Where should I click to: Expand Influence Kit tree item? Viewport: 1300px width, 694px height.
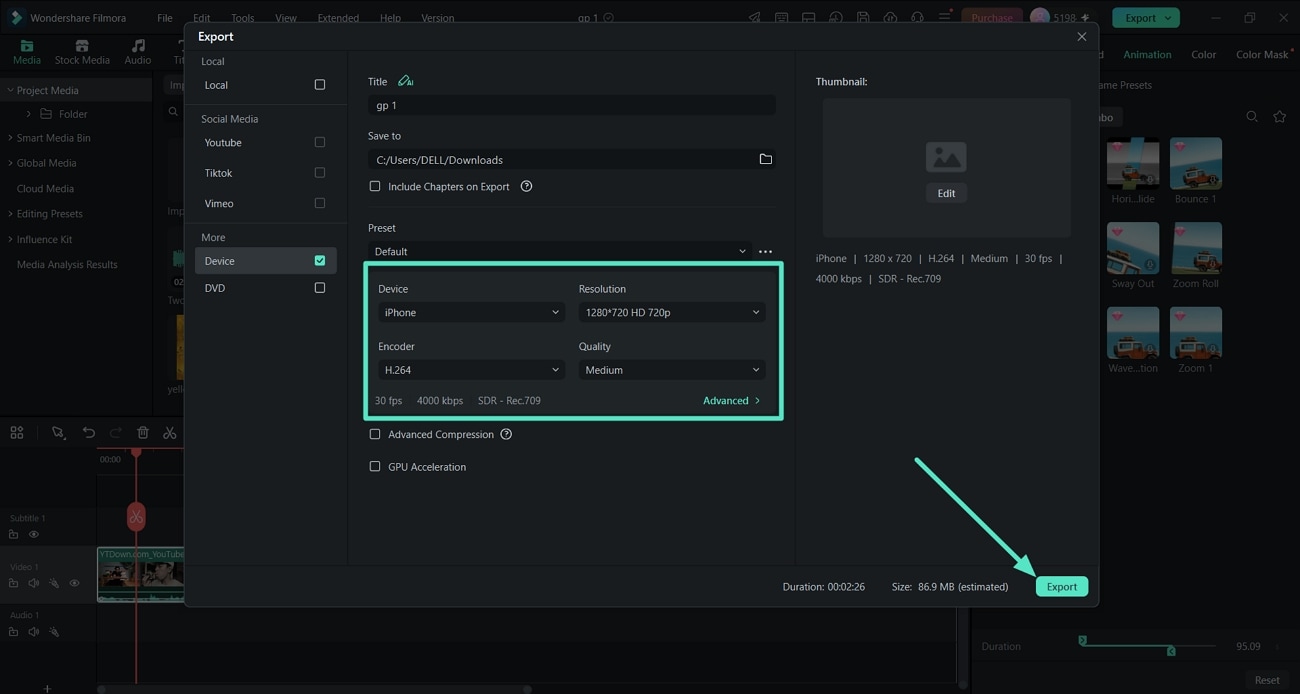coord(10,240)
